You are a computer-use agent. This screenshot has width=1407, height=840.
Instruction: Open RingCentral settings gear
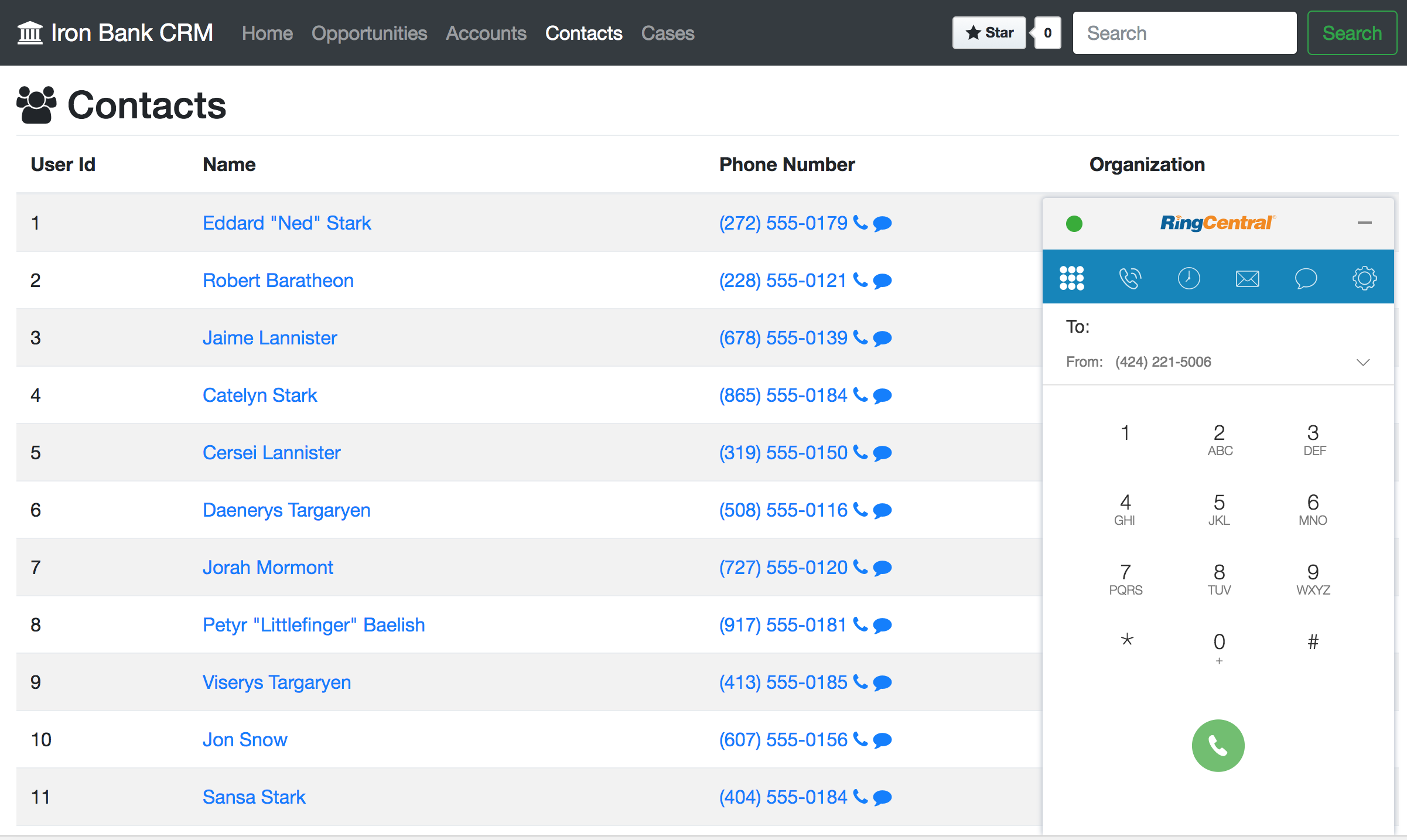[1365, 278]
